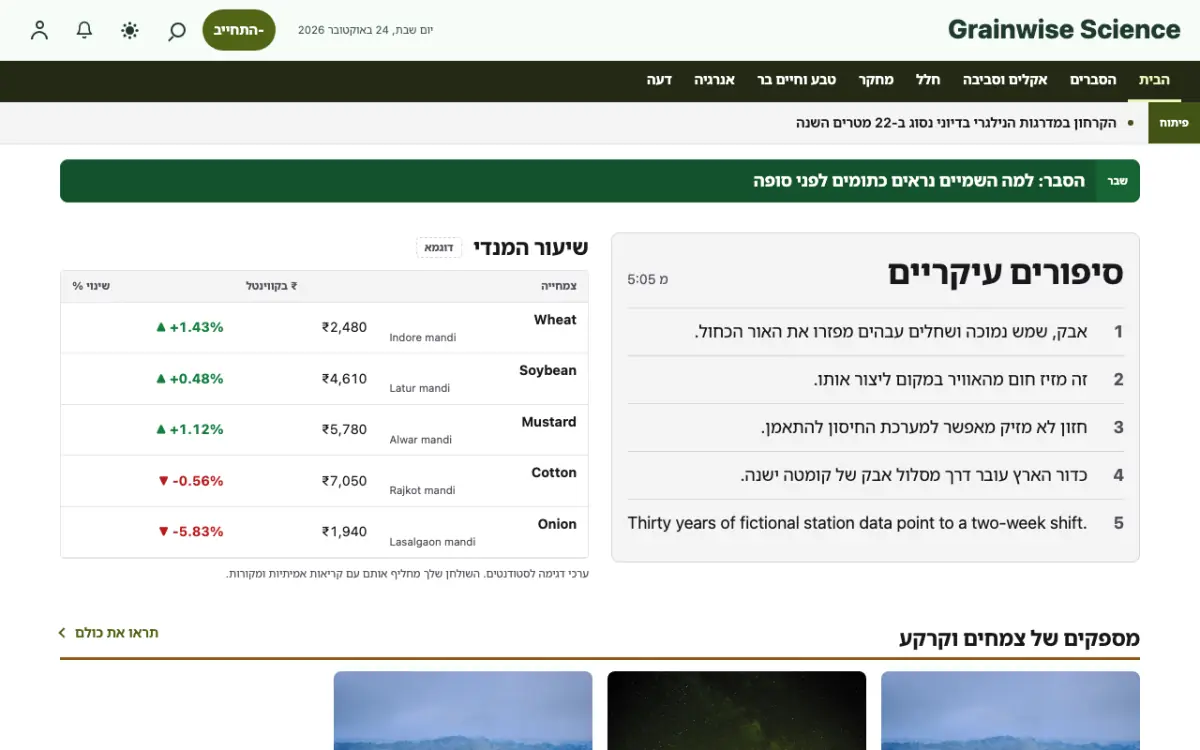Screen dimensions: 1200x750
Task: Select the אנרגיה nav tab
Action: [x=715, y=80]
